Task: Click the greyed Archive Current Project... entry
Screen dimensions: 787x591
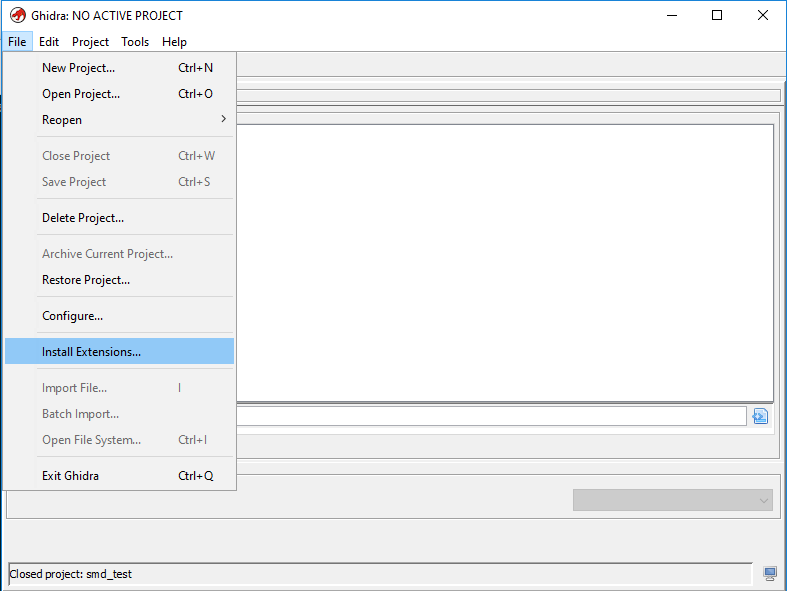Action: click(119, 254)
